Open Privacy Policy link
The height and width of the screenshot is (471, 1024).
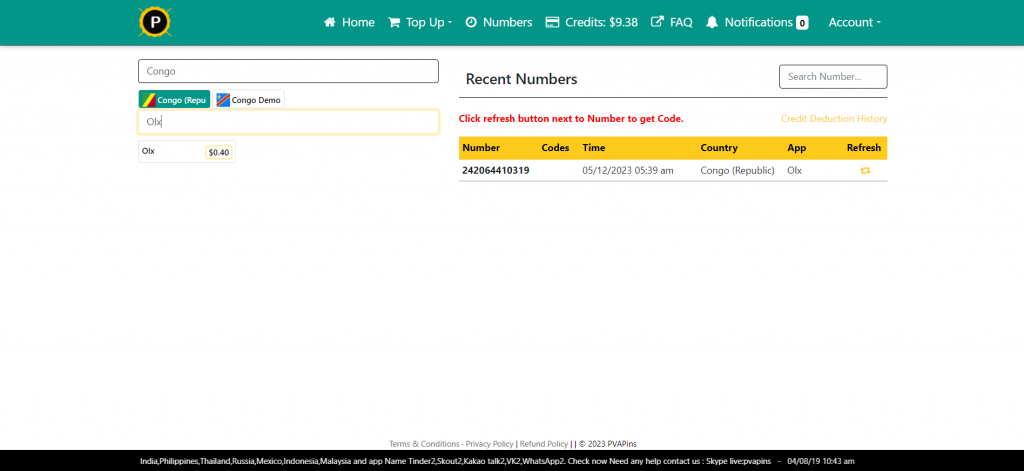489,444
